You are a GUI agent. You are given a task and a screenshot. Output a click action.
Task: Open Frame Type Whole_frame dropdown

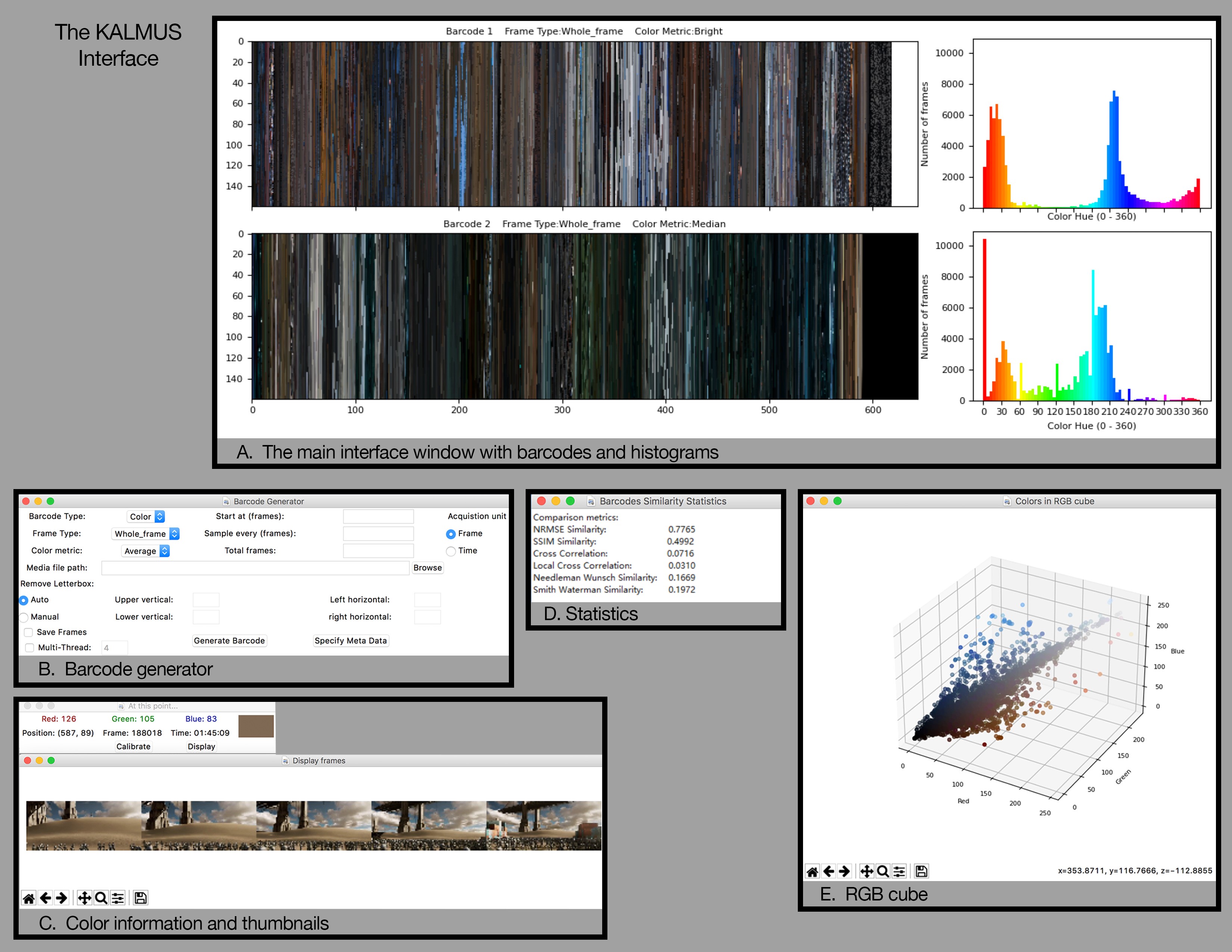pyautogui.click(x=146, y=533)
